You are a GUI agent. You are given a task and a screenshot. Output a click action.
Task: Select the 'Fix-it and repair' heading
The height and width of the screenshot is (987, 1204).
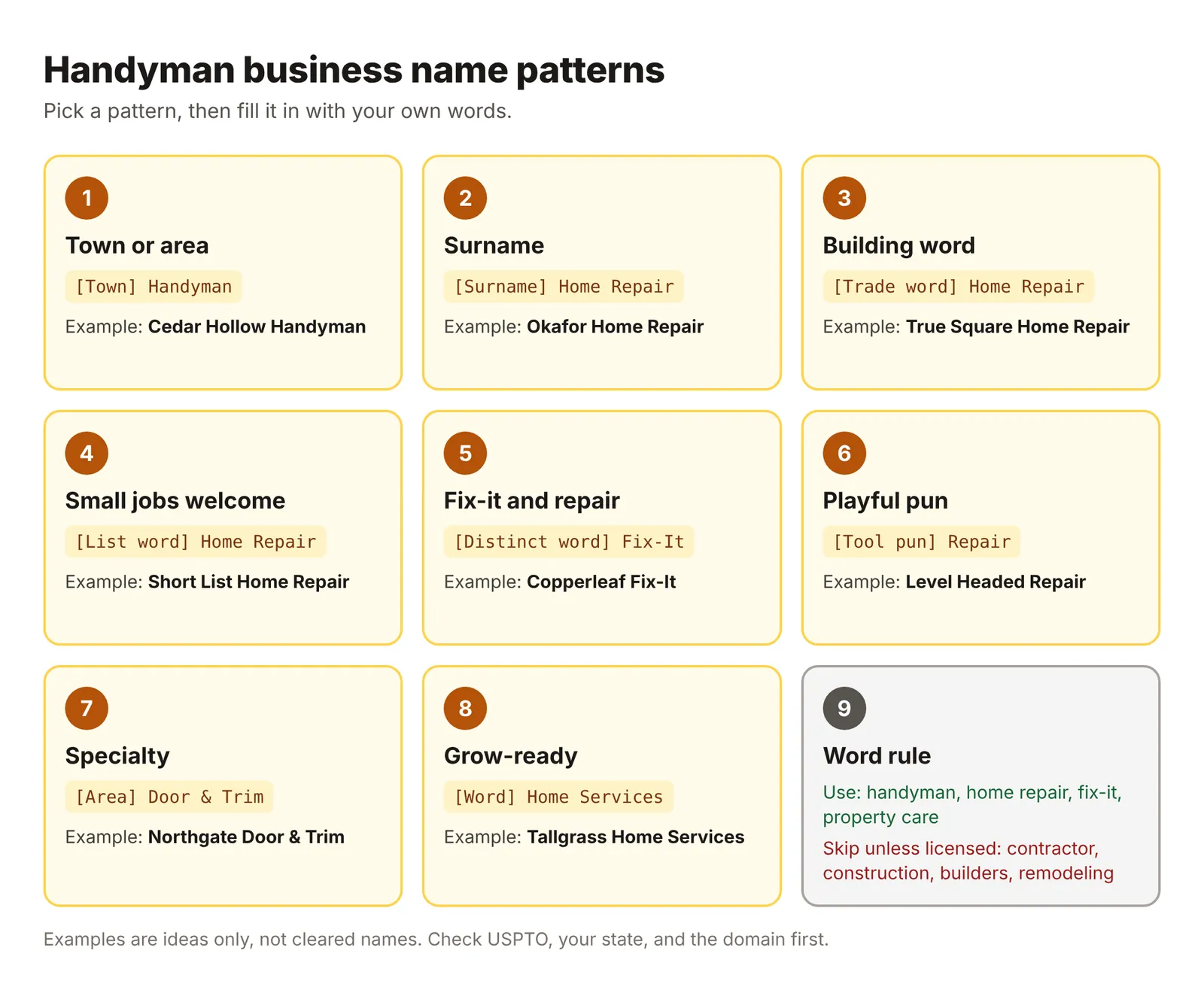[532, 500]
